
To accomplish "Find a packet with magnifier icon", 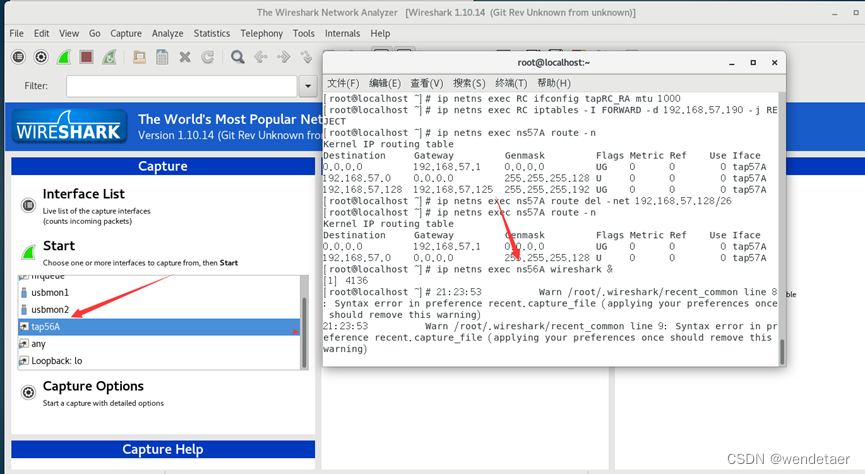I will pos(238,57).
